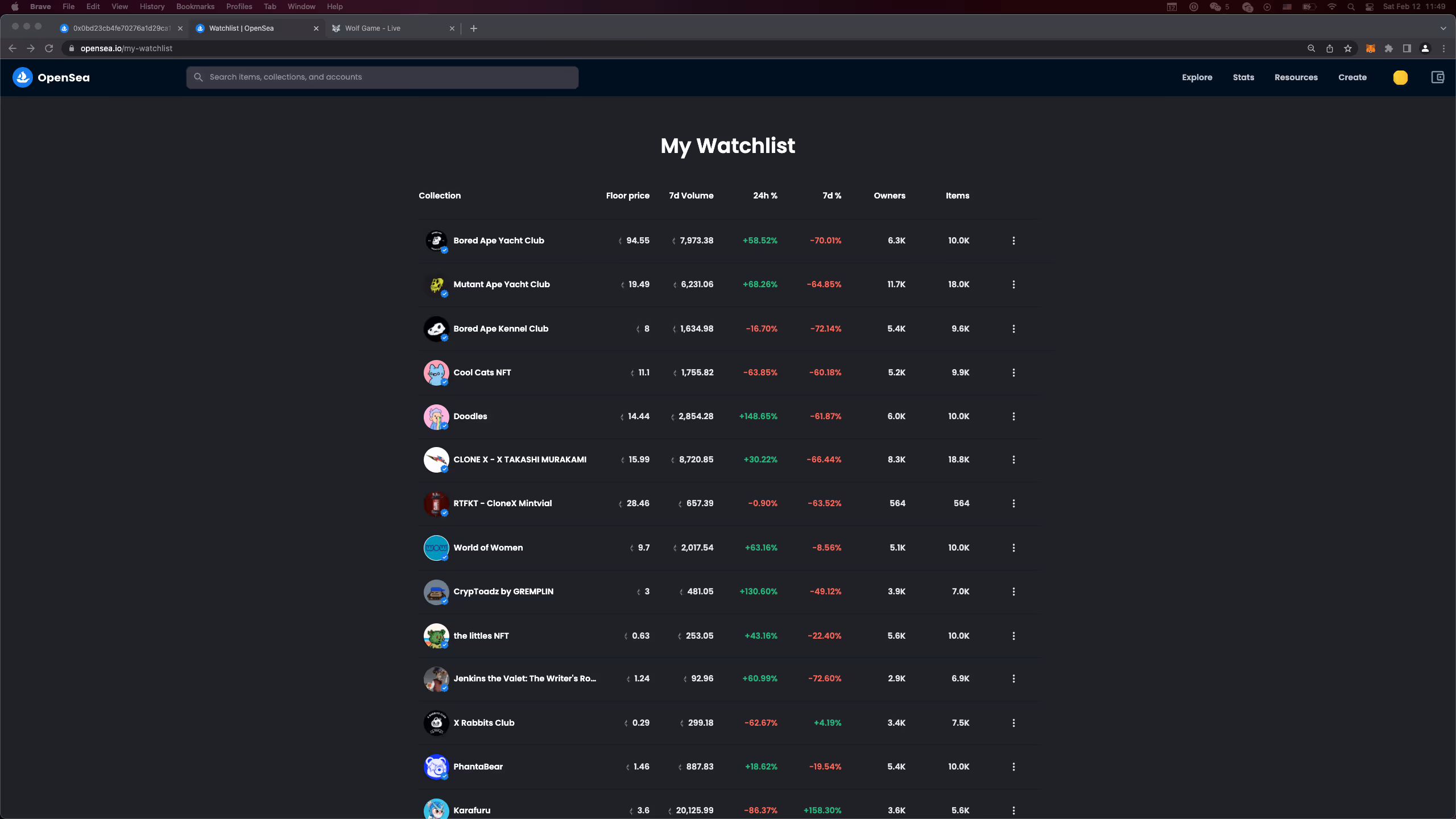Click the yellow profile avatar
This screenshot has height=819, width=1456.
(1400, 77)
